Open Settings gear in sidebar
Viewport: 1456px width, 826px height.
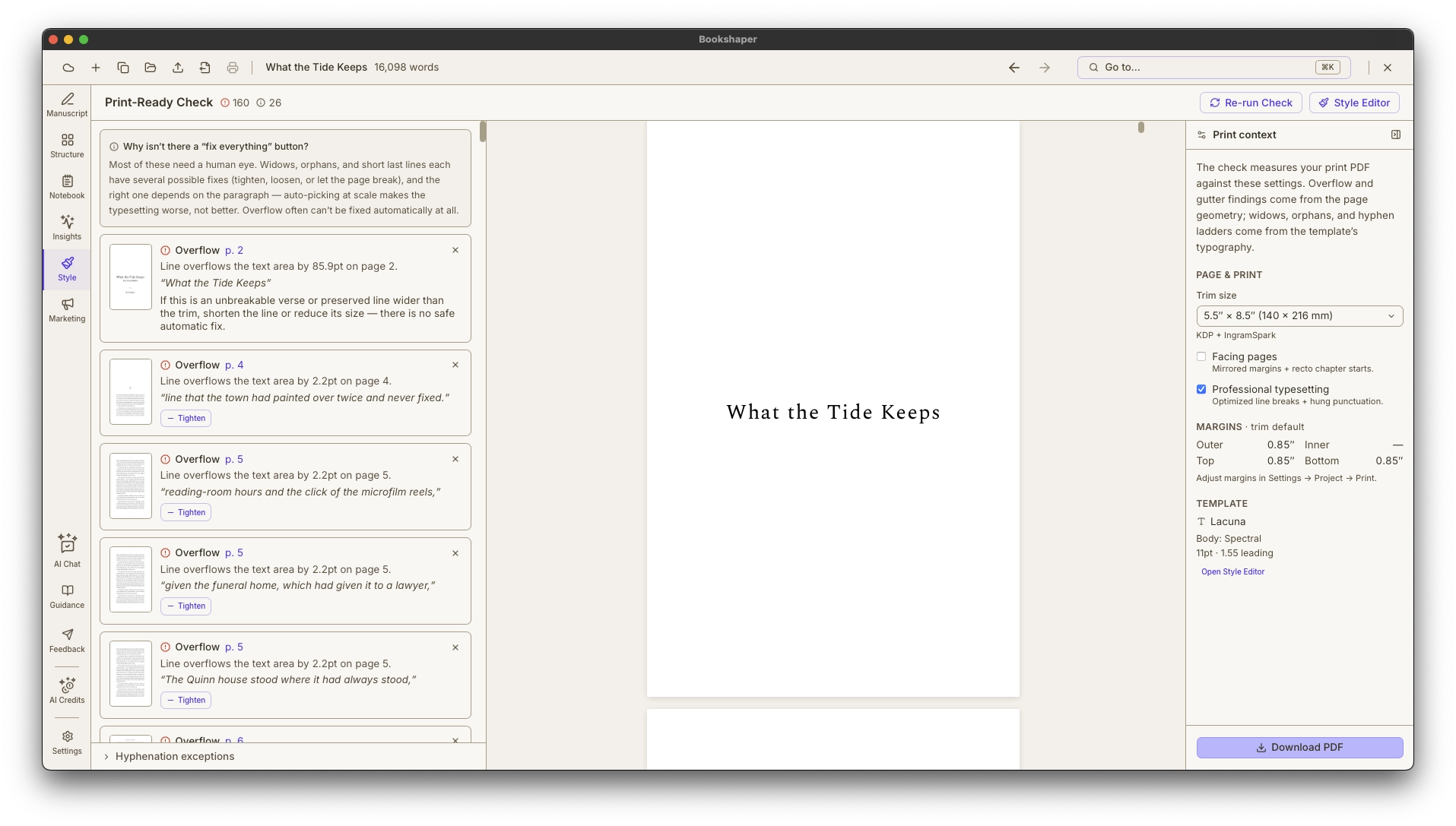point(67,742)
